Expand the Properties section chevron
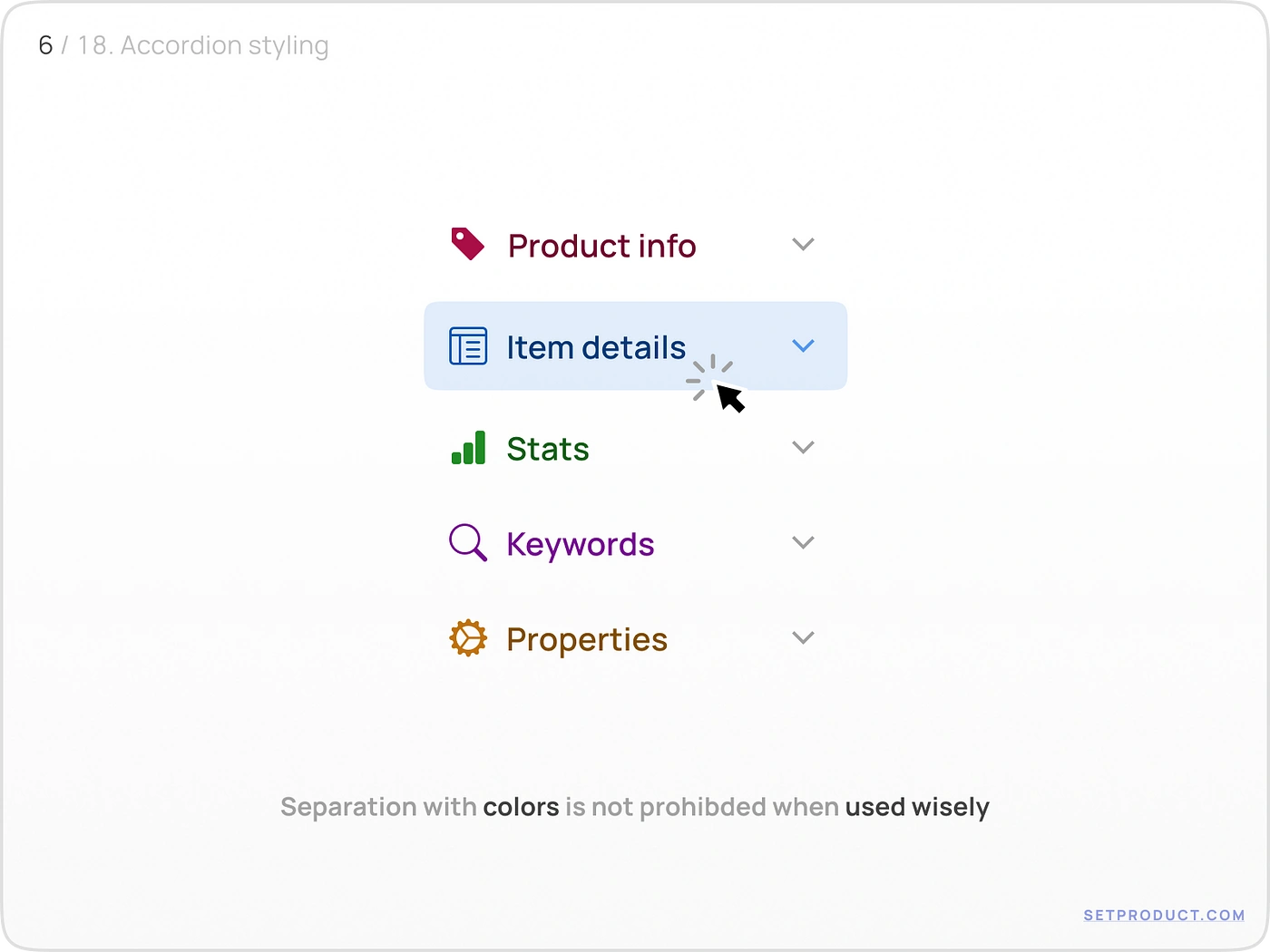Image resolution: width=1270 pixels, height=952 pixels. 803,637
